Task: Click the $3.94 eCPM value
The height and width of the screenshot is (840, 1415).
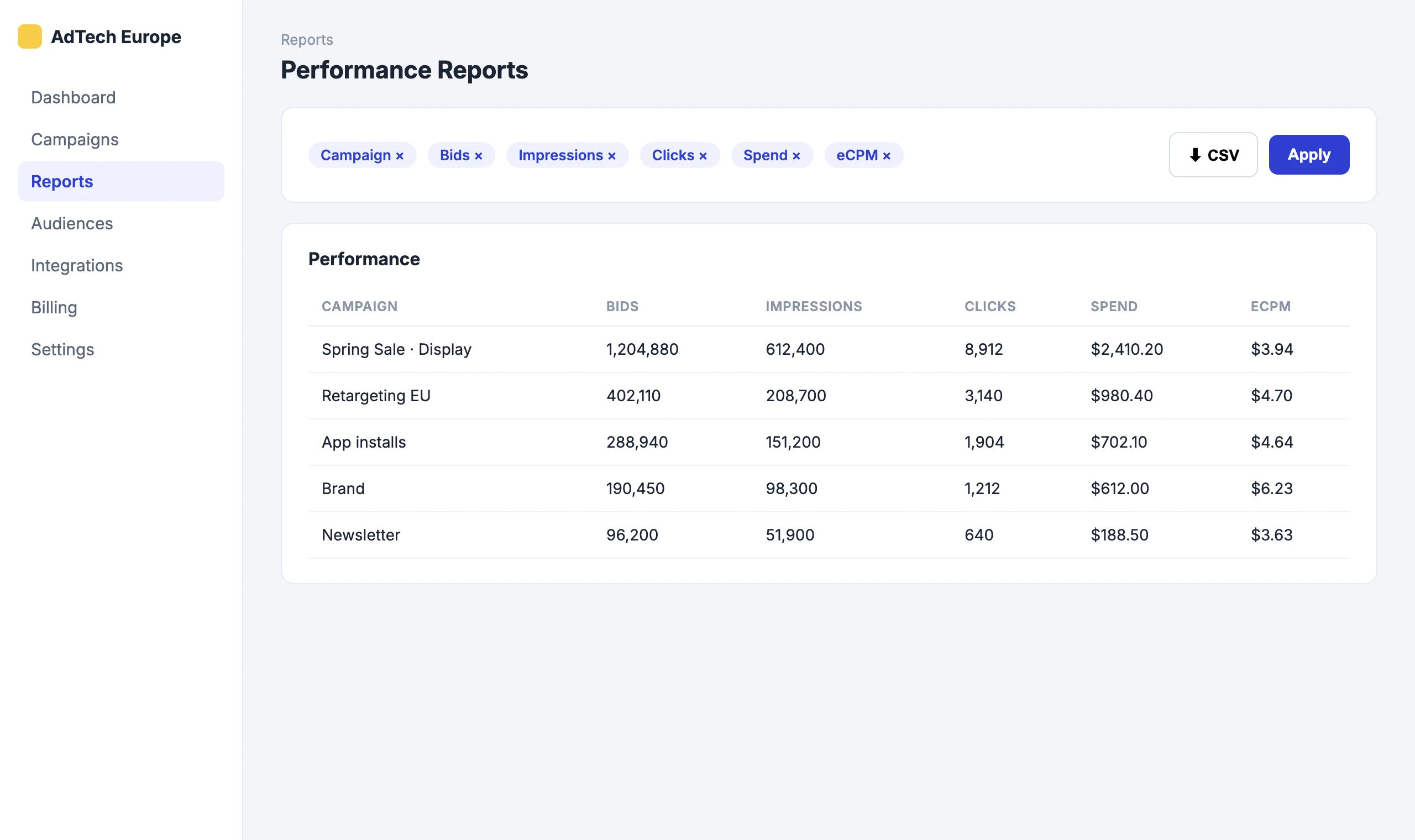Action: coord(1272,349)
